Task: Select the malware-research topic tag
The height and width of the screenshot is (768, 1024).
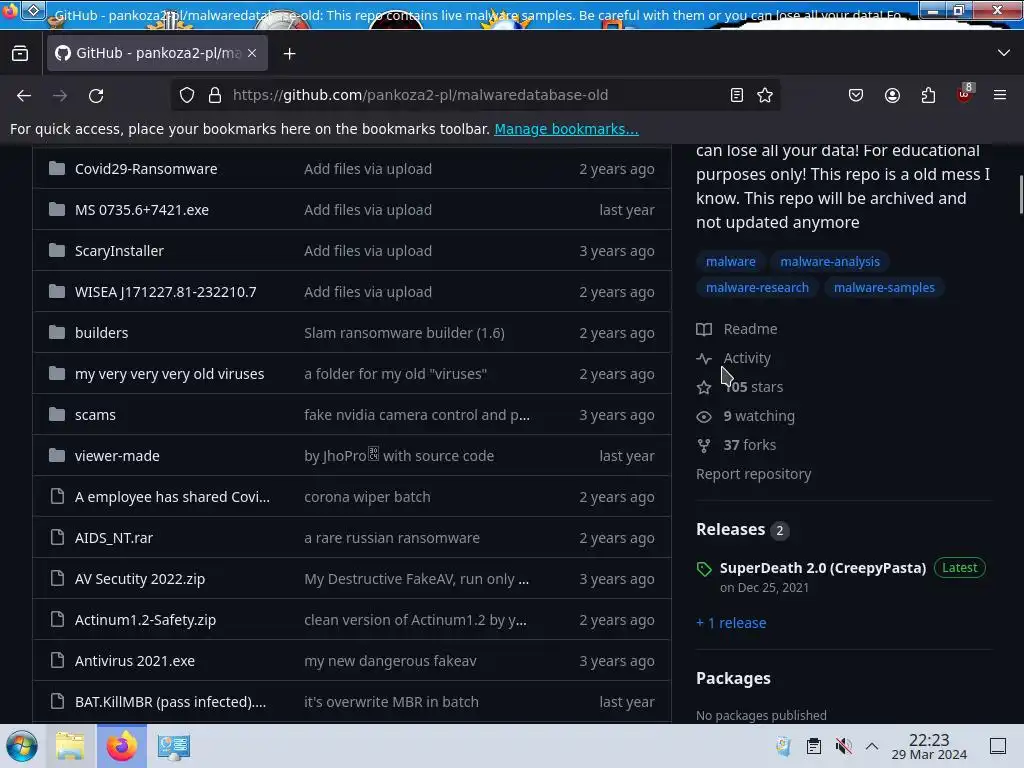Action: coord(757,287)
